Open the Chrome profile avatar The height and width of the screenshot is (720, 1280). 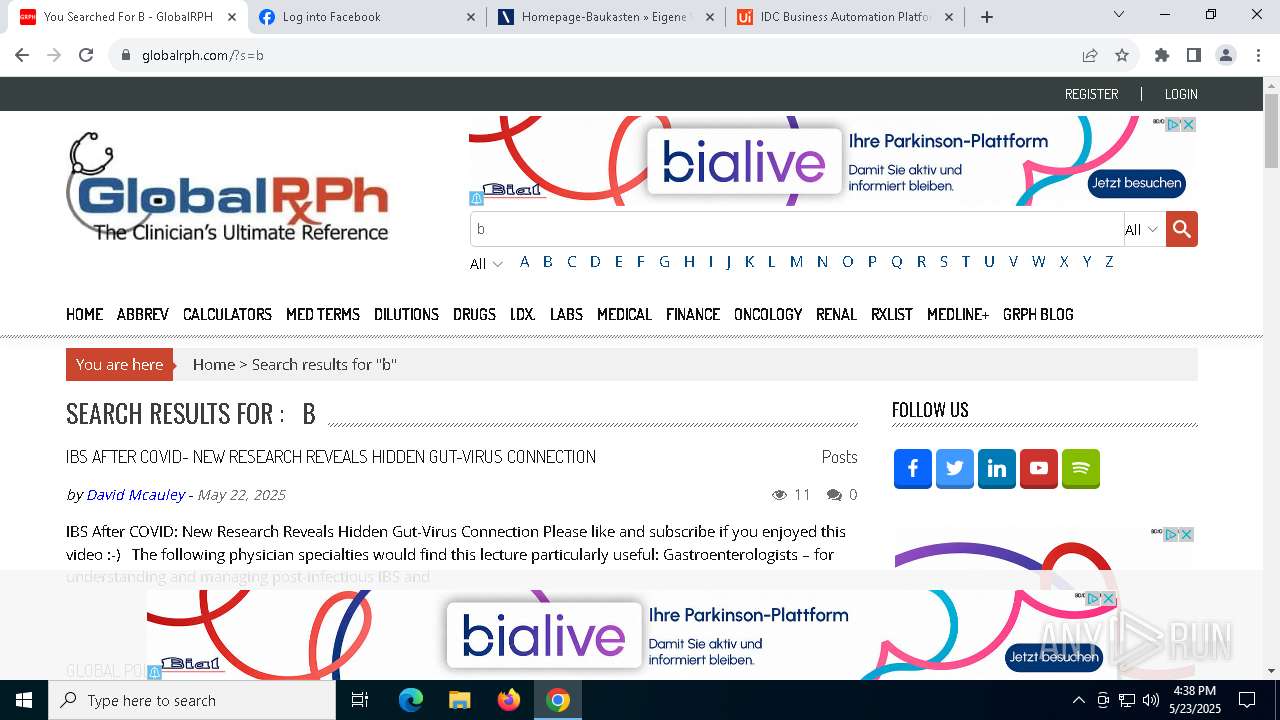click(1225, 56)
